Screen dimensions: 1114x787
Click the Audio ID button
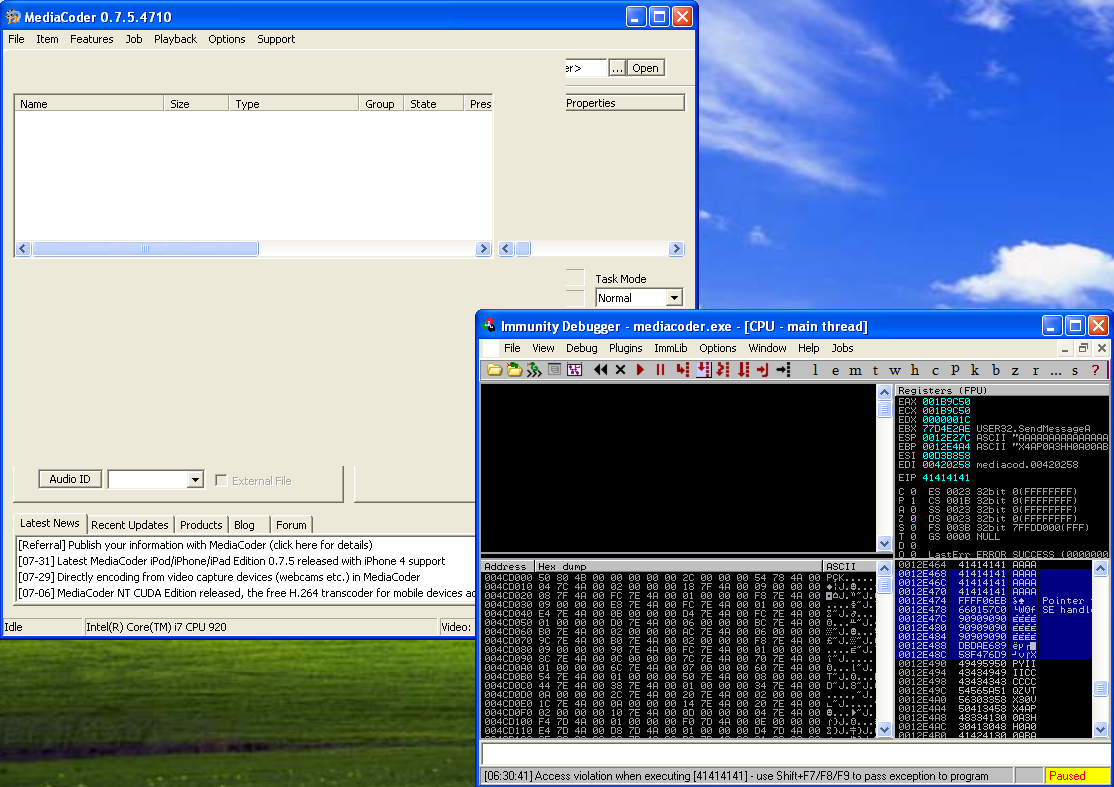click(70, 479)
